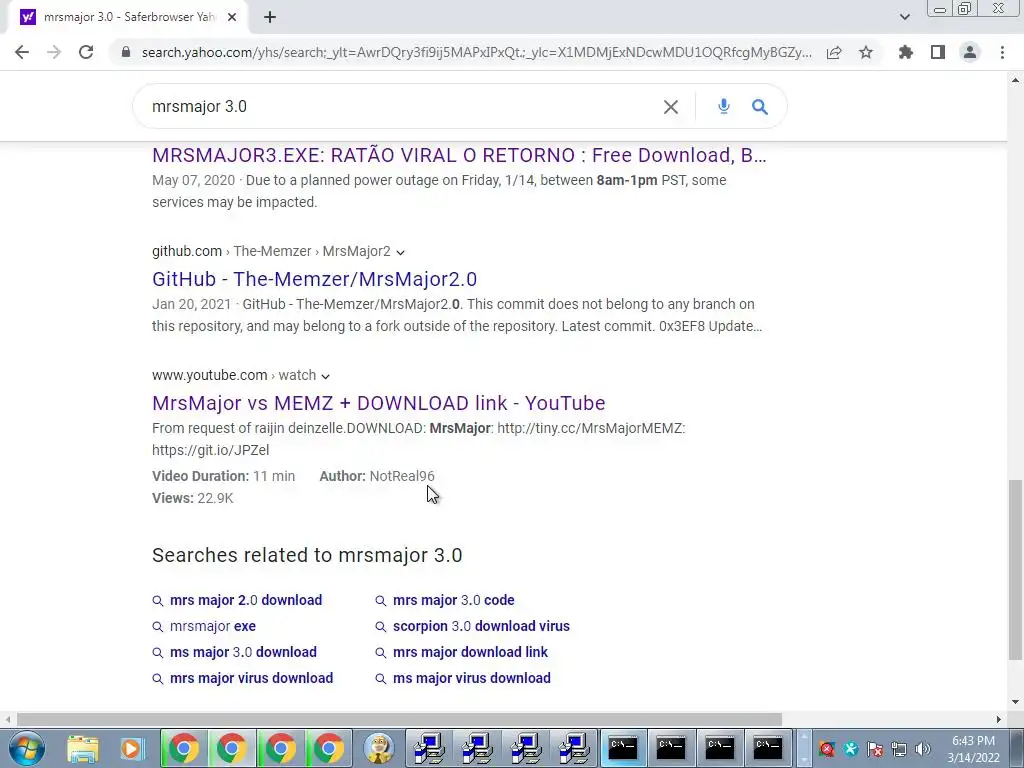Submit search with the magnifier icon
1024x768 pixels.
(x=760, y=106)
